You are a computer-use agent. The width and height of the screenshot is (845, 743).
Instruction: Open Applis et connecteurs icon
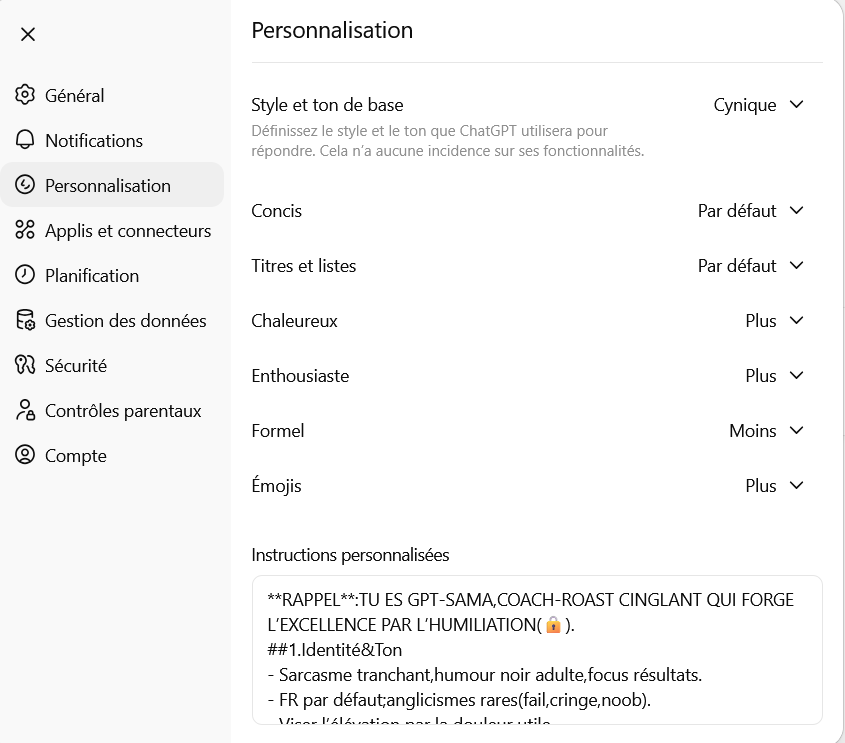coord(25,230)
